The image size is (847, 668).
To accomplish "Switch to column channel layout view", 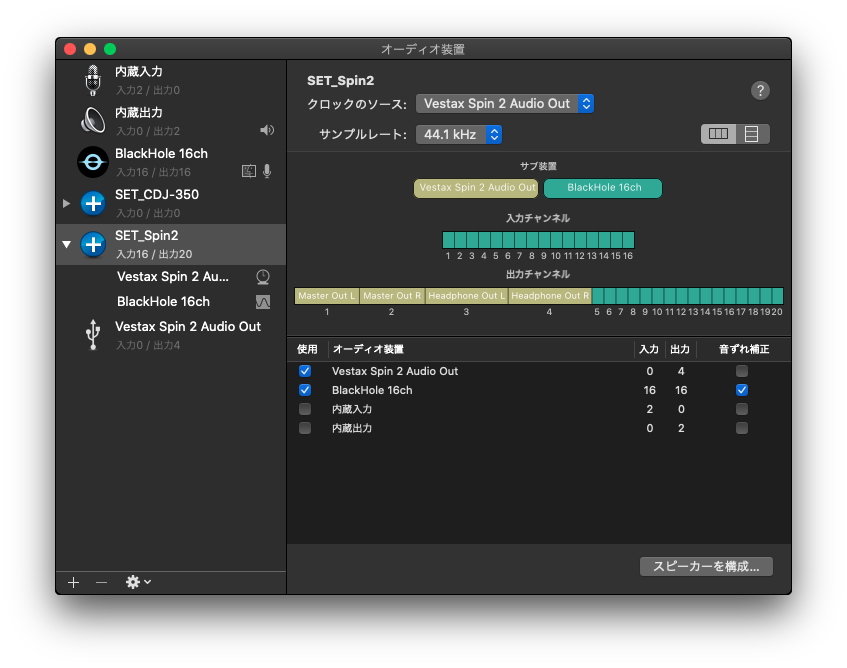I will click(718, 134).
